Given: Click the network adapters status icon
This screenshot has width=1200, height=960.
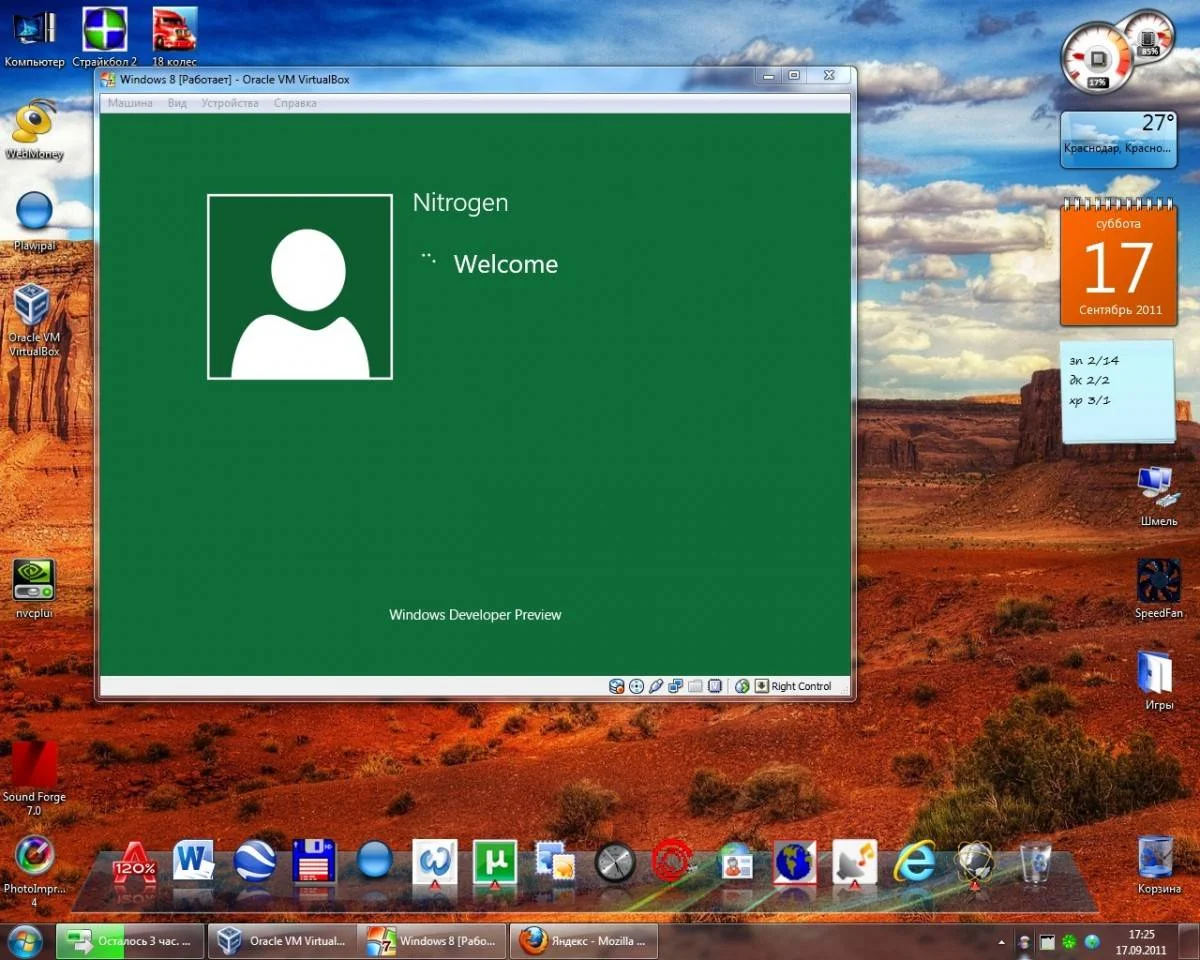Looking at the screenshot, I should (676, 686).
